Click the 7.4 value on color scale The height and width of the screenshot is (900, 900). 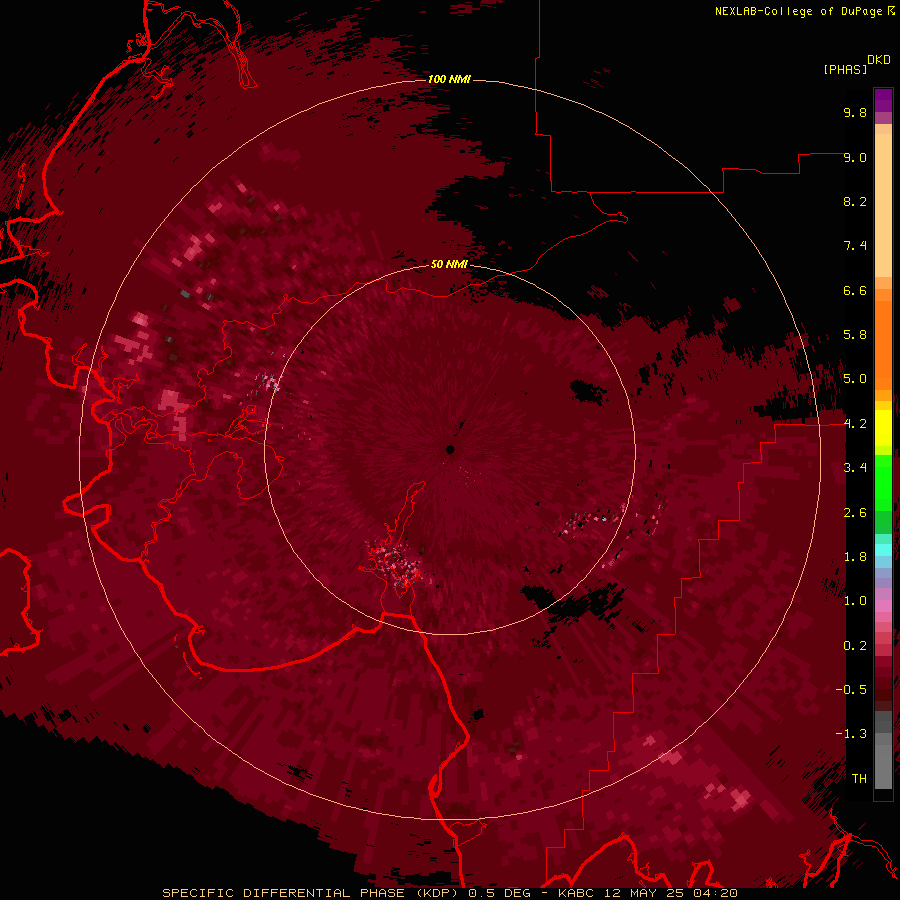pos(855,246)
